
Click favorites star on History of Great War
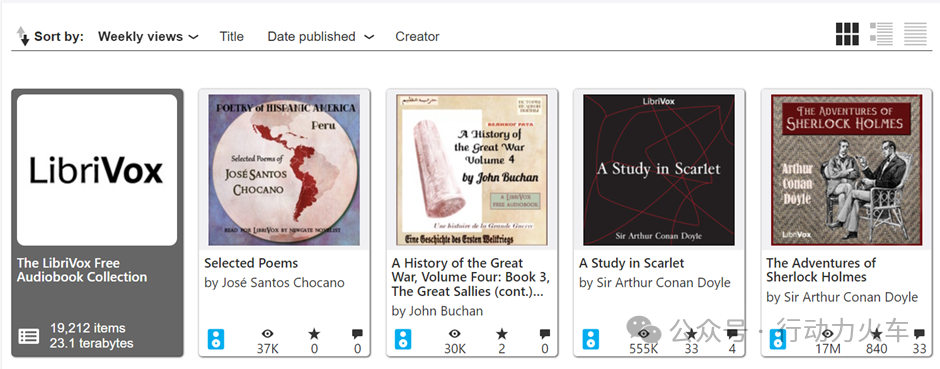point(502,334)
